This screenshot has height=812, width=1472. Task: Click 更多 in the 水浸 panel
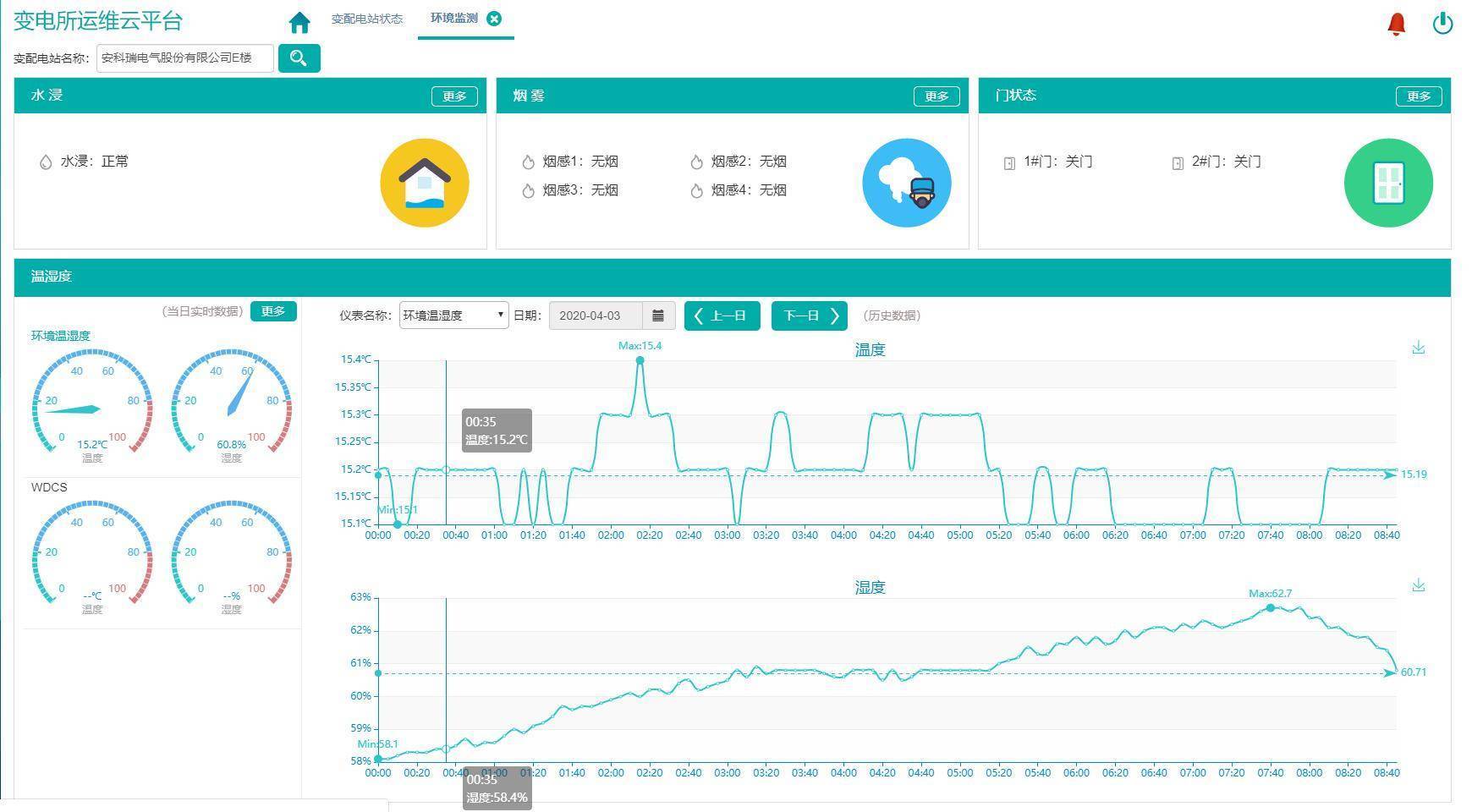[455, 96]
